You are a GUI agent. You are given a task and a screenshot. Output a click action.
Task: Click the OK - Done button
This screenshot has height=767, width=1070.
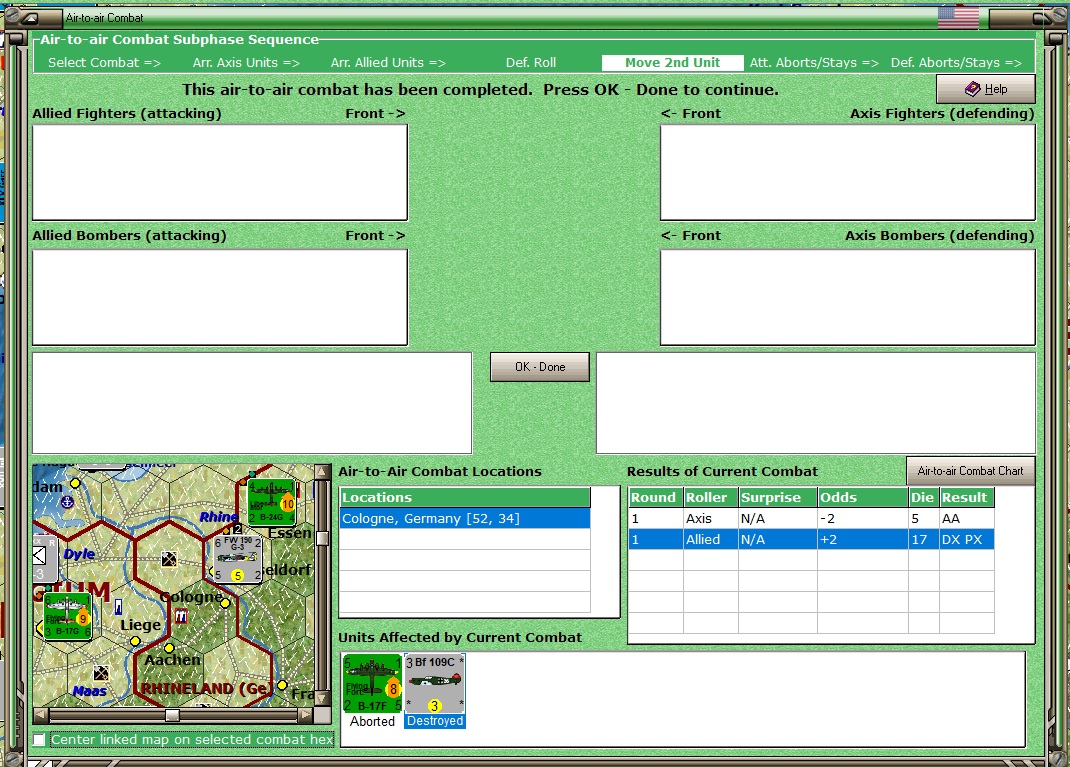[540, 367]
